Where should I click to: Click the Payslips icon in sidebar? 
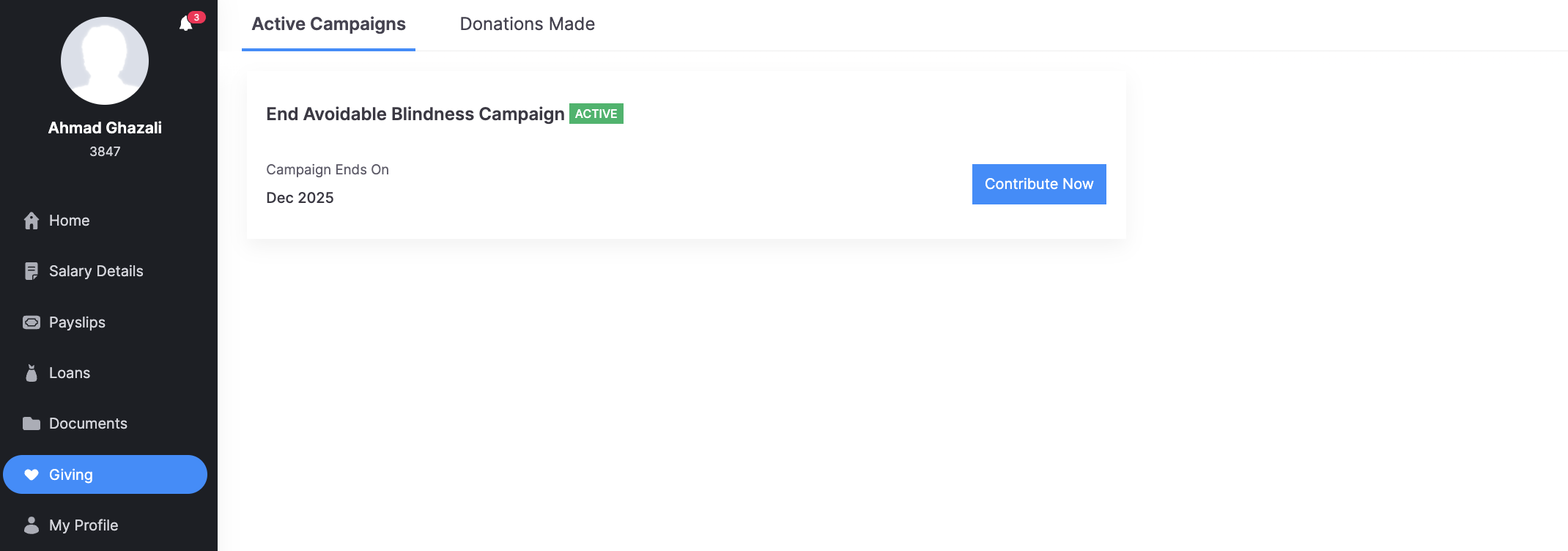pos(32,322)
